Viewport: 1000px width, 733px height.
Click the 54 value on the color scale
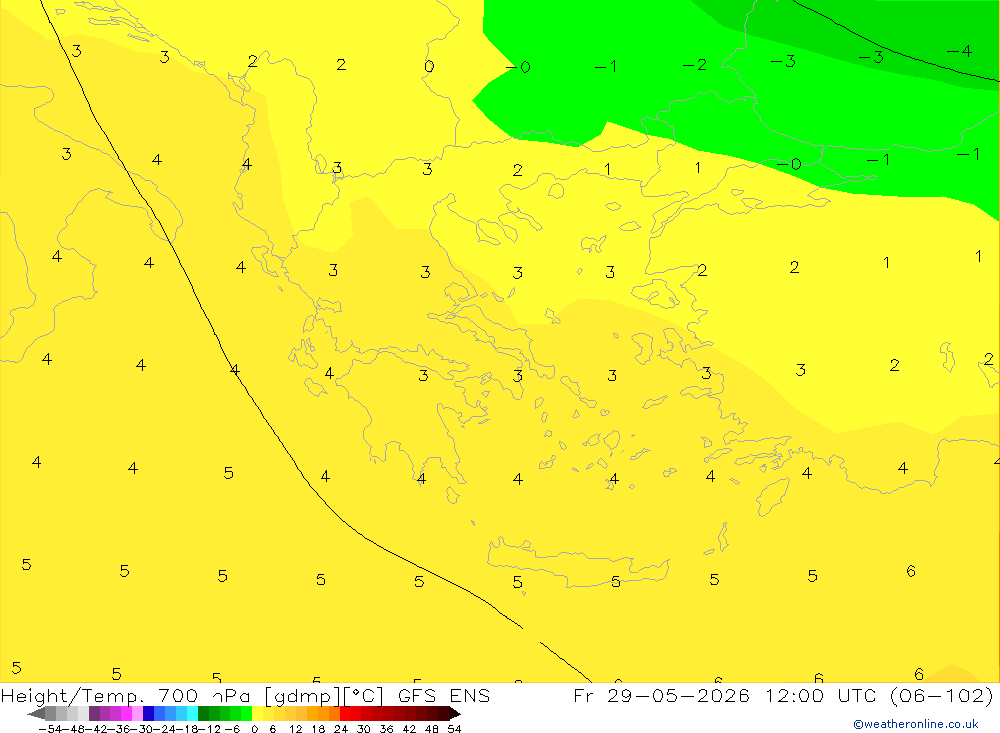[454, 729]
